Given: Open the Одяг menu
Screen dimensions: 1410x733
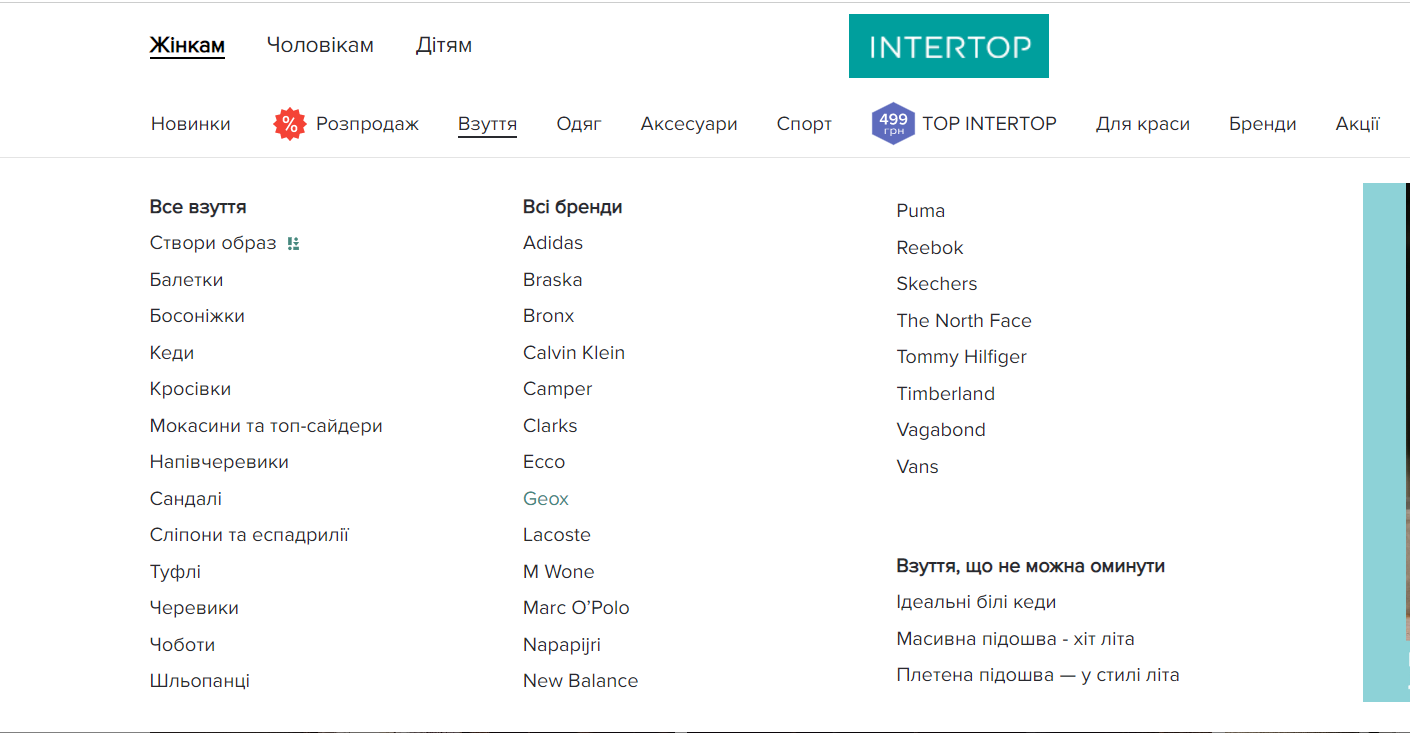Looking at the screenshot, I should coord(579,124).
